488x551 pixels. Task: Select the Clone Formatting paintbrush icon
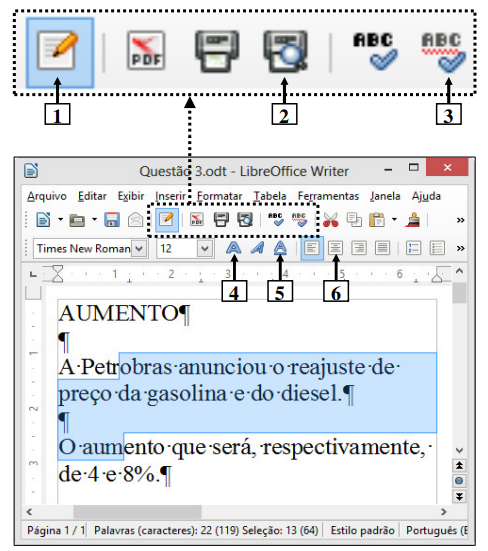[413, 220]
